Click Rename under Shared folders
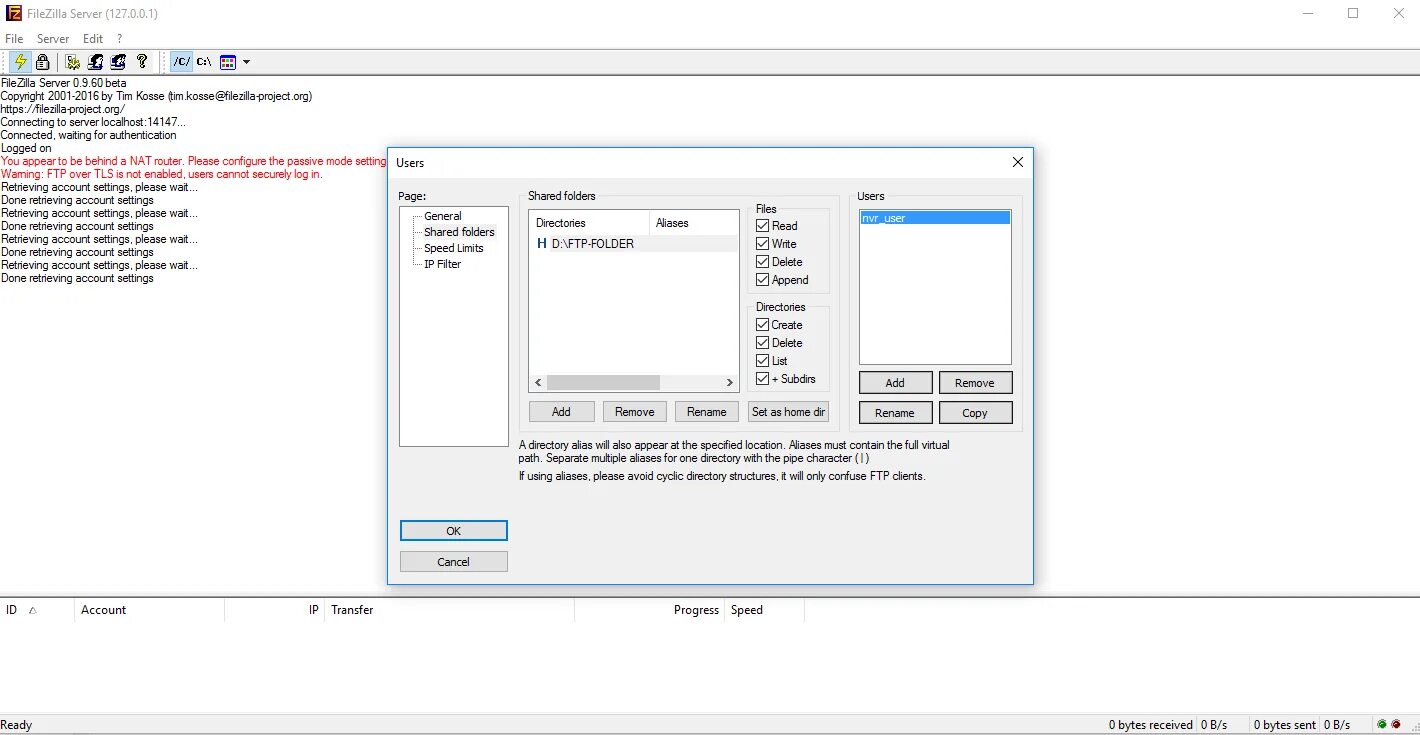Image resolution: width=1420 pixels, height=735 pixels. click(707, 412)
